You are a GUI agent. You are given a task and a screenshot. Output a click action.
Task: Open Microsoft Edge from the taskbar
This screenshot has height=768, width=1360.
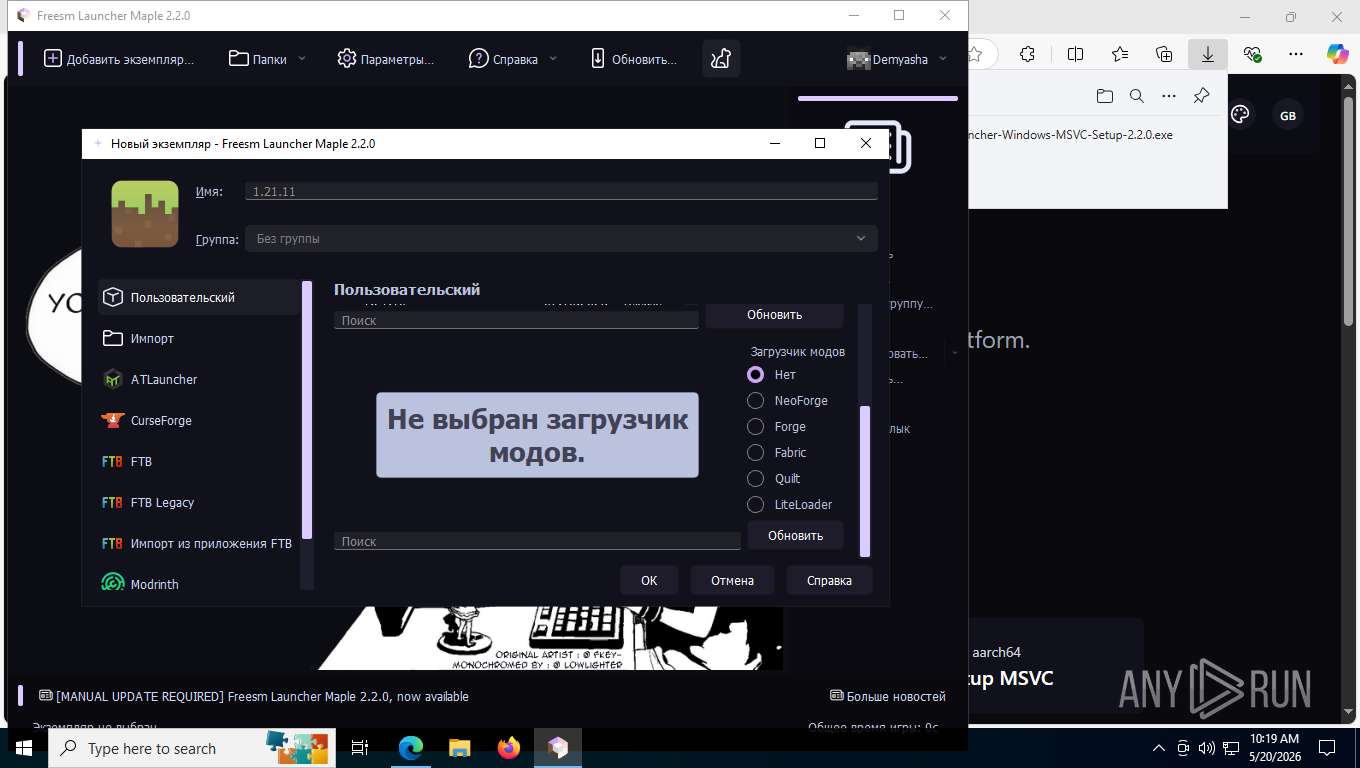[410, 748]
